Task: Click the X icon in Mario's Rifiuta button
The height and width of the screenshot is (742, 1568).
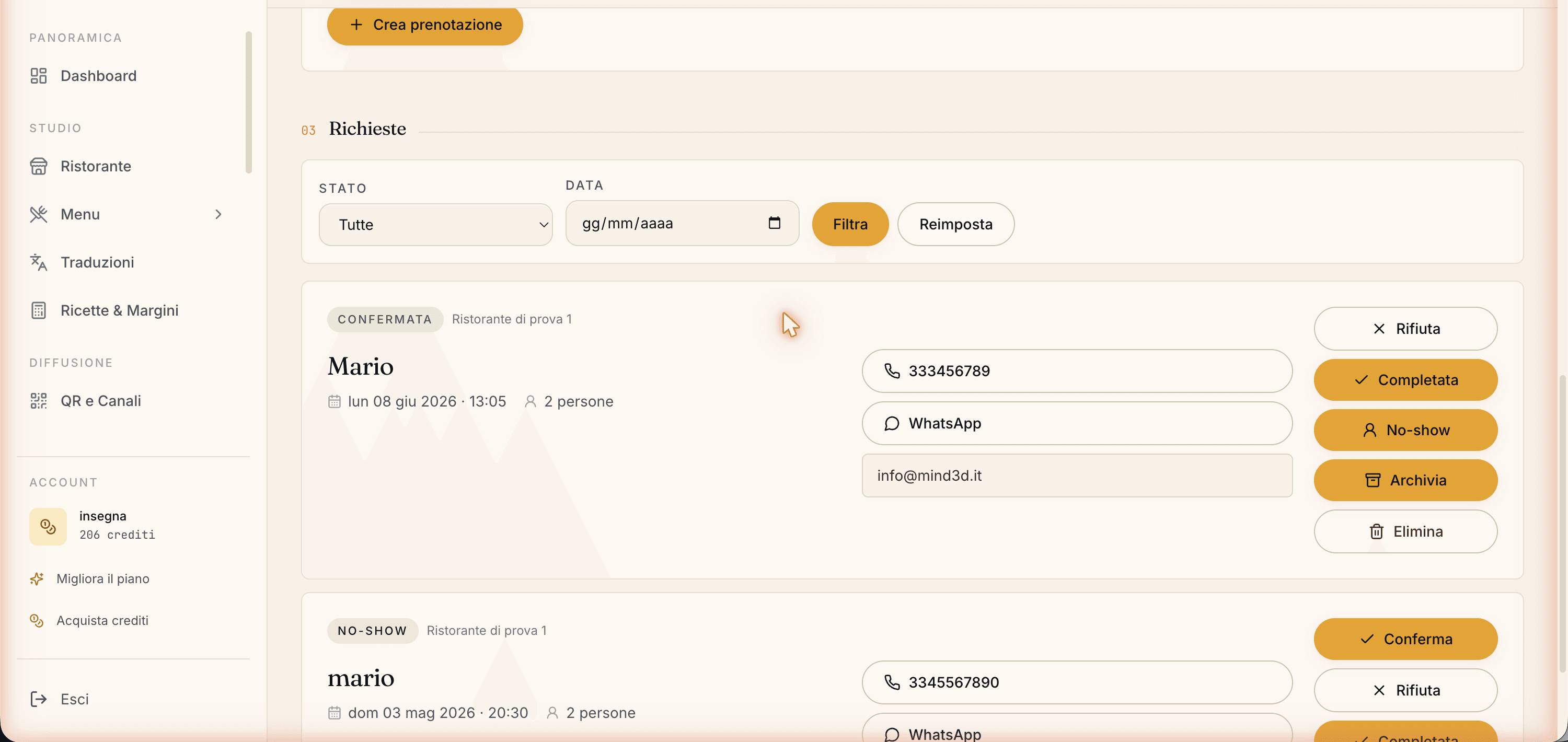Action: (x=1379, y=329)
